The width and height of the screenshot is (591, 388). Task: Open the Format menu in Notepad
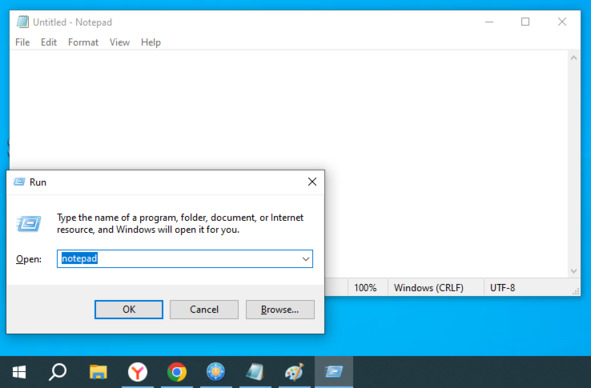point(83,42)
